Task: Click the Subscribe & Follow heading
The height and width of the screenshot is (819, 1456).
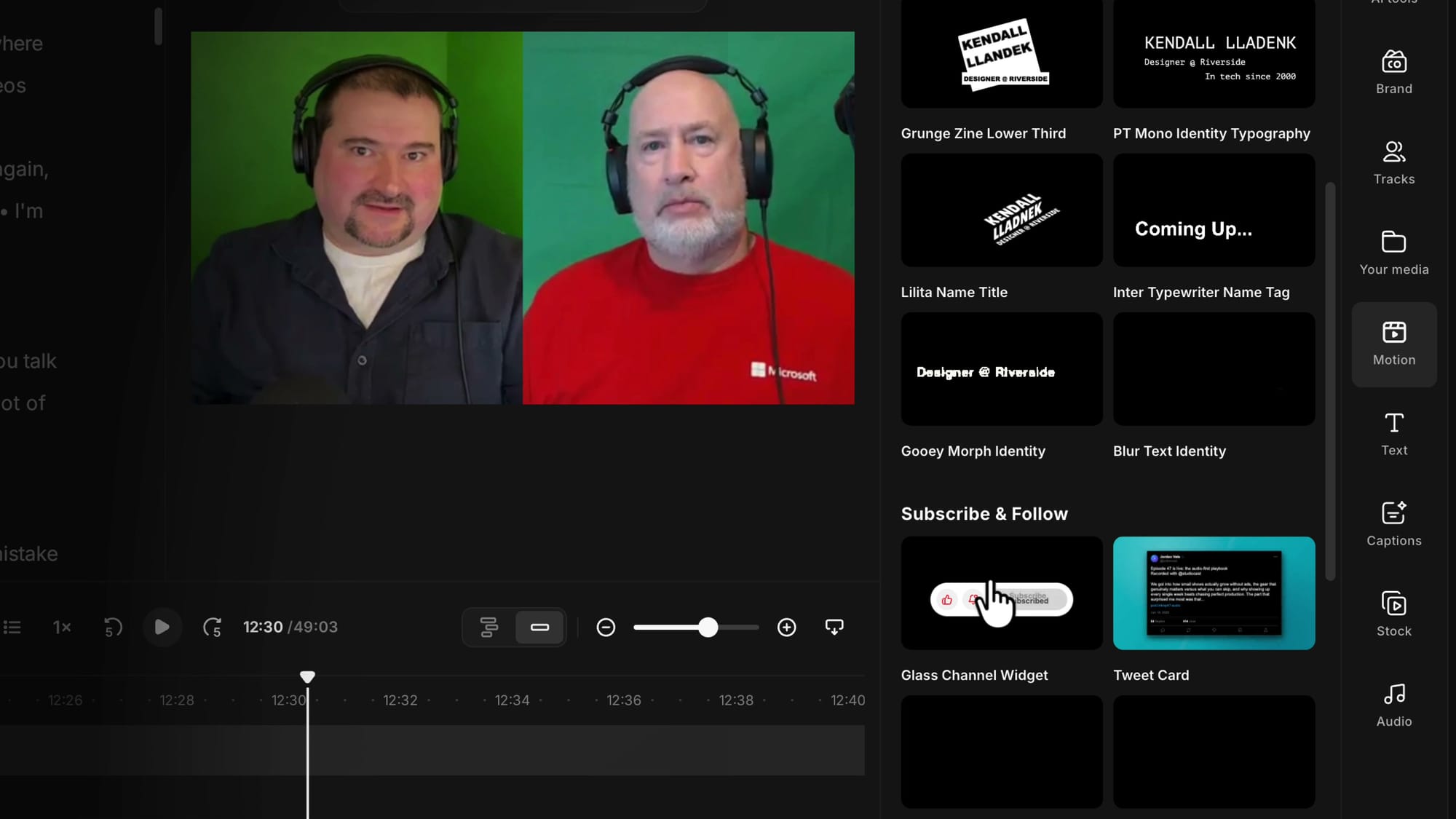Action: click(984, 514)
